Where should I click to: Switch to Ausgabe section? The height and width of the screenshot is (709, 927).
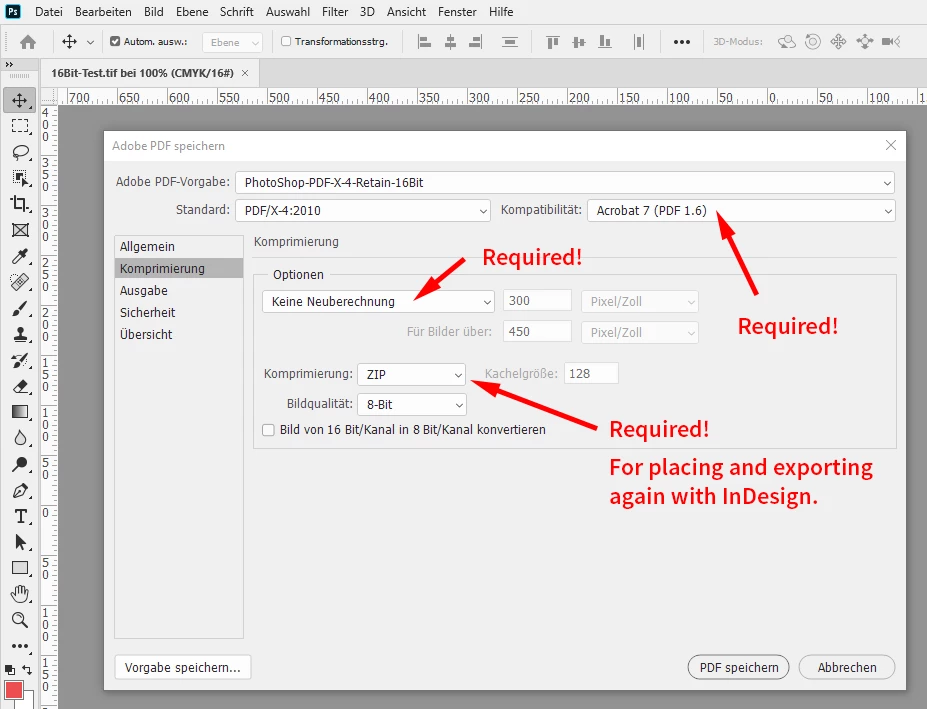pos(179,290)
